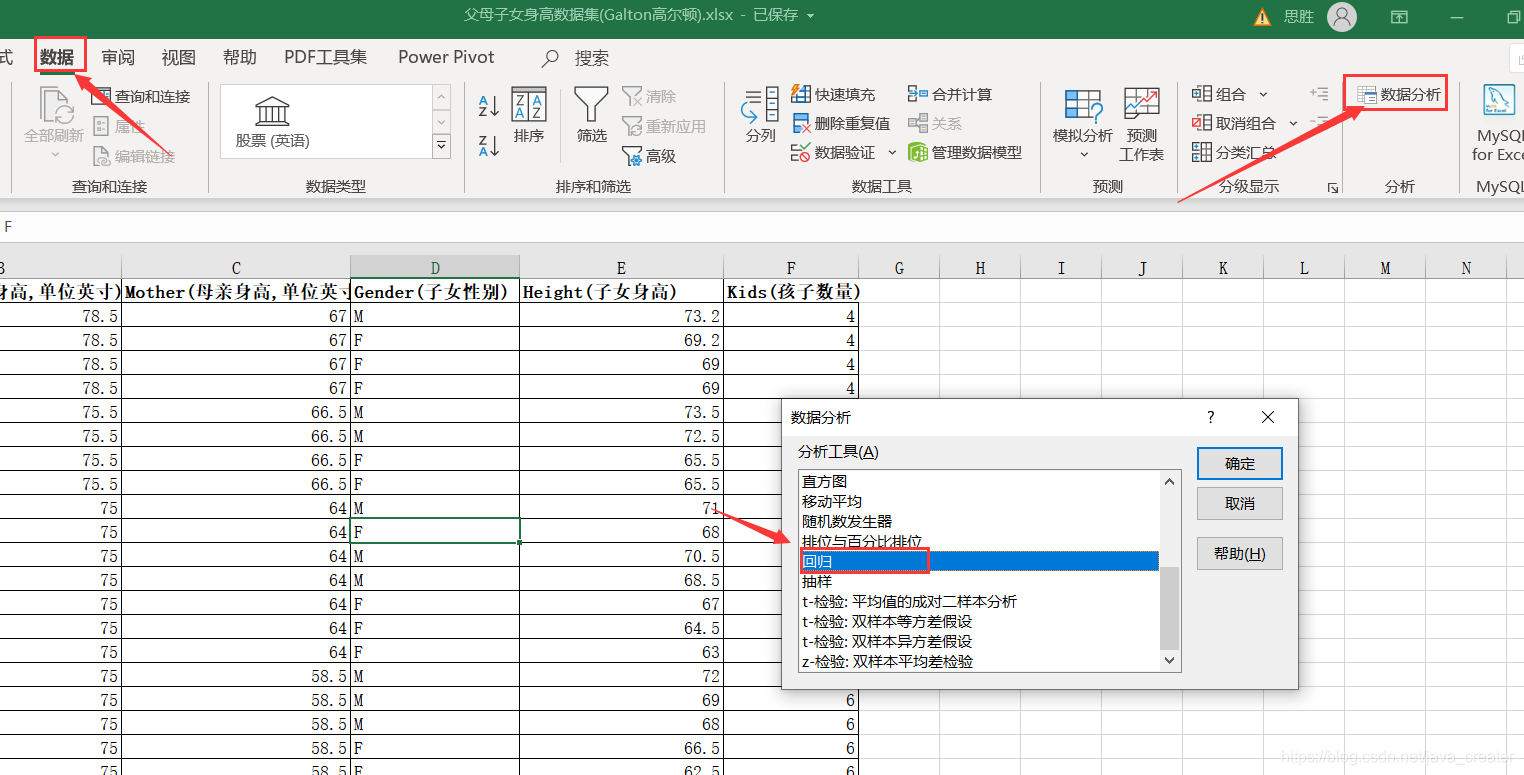Select Histogram (直方图) in analysis list

979,481
